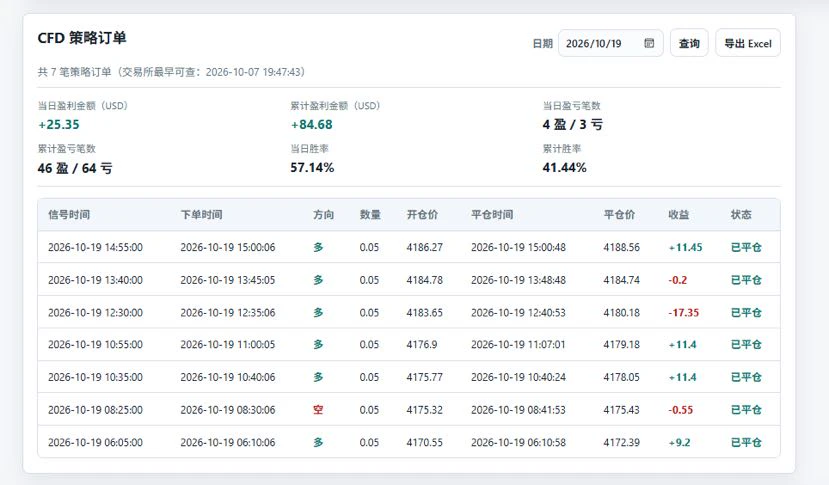Click close time 2026-10-19 10:40:24

point(519,378)
